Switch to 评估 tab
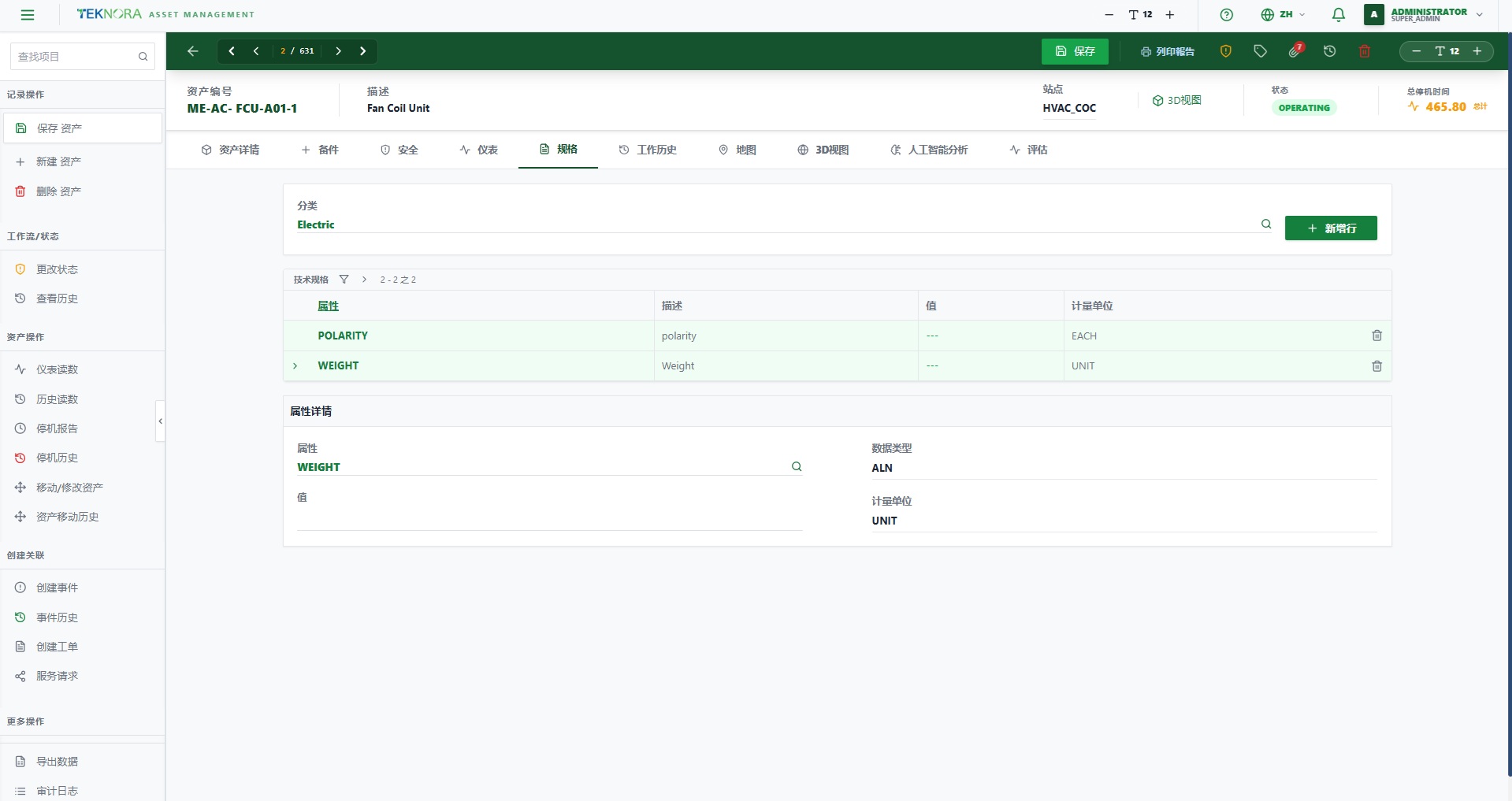Image resolution: width=1512 pixels, height=801 pixels. click(1029, 150)
